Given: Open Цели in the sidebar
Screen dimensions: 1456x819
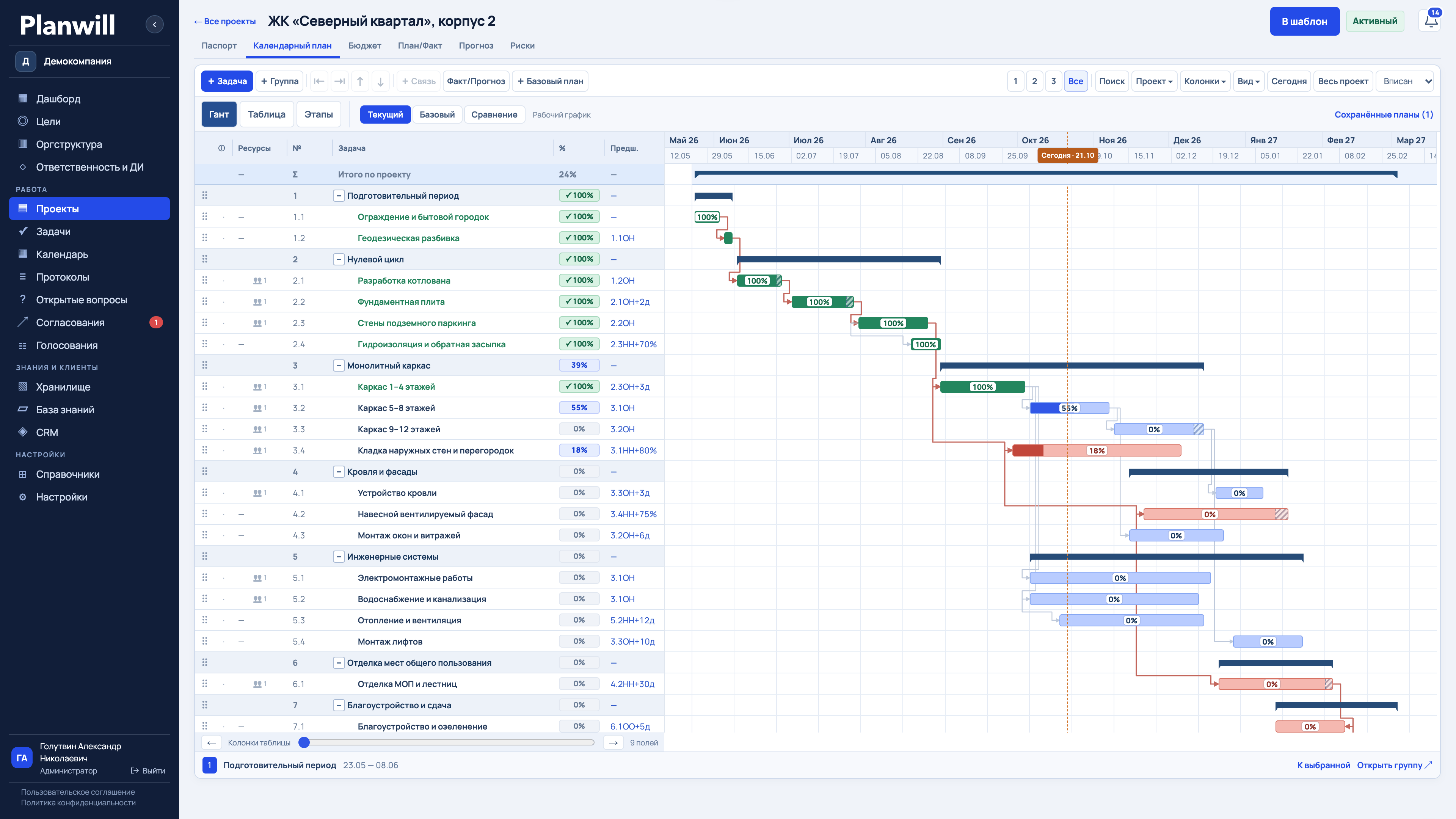Looking at the screenshot, I should (x=89, y=121).
